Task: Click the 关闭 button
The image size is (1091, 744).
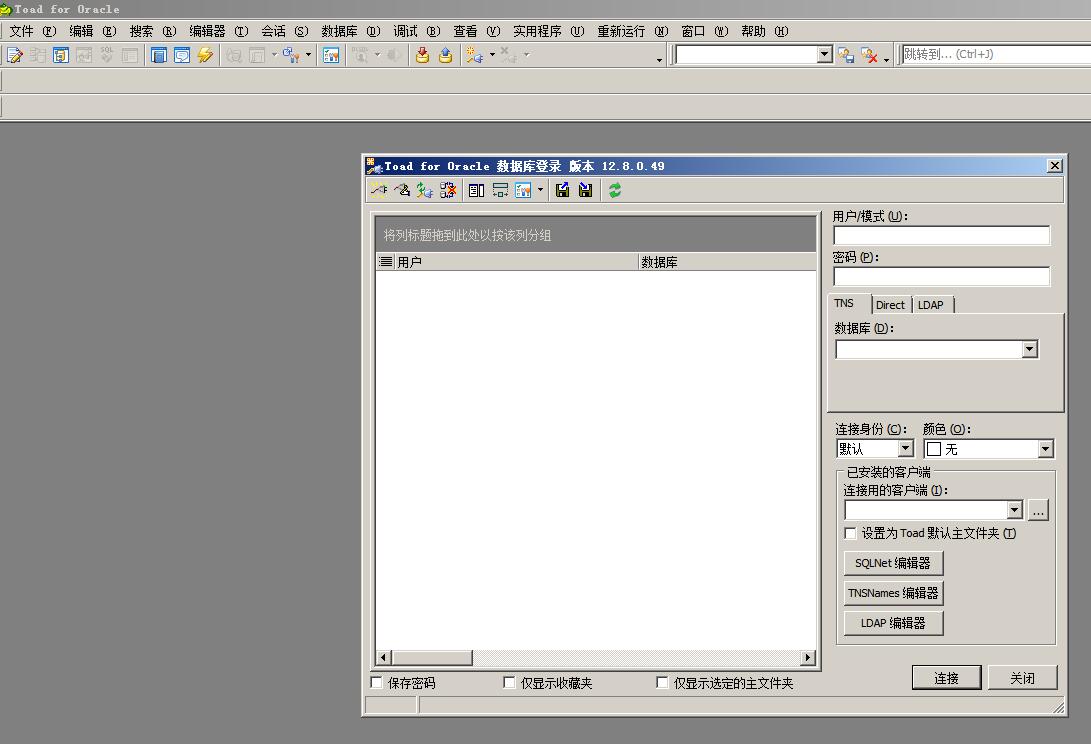Action: click(x=1022, y=678)
